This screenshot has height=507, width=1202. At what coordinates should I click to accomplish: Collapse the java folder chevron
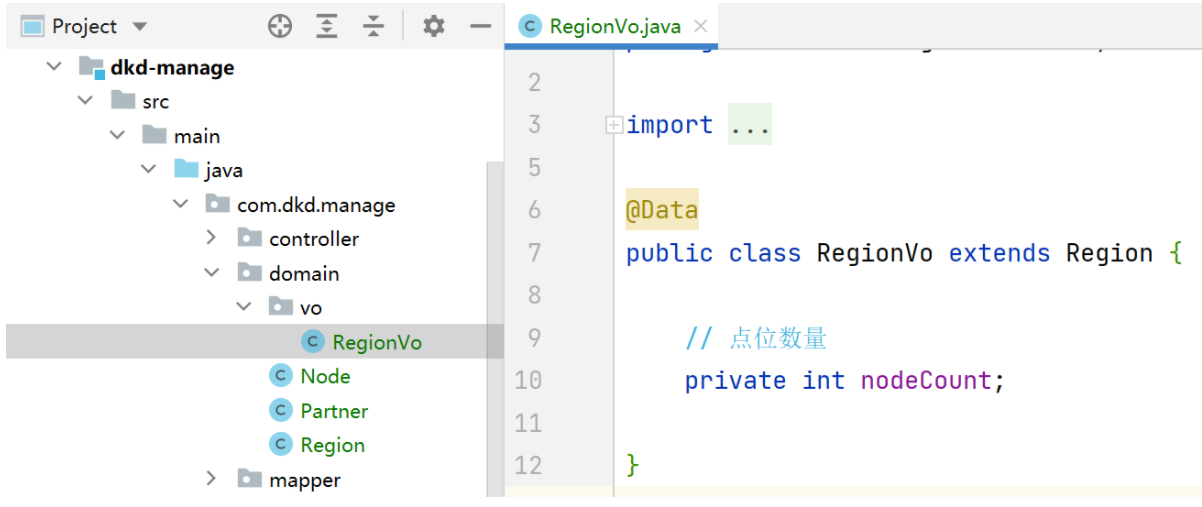coord(149,170)
